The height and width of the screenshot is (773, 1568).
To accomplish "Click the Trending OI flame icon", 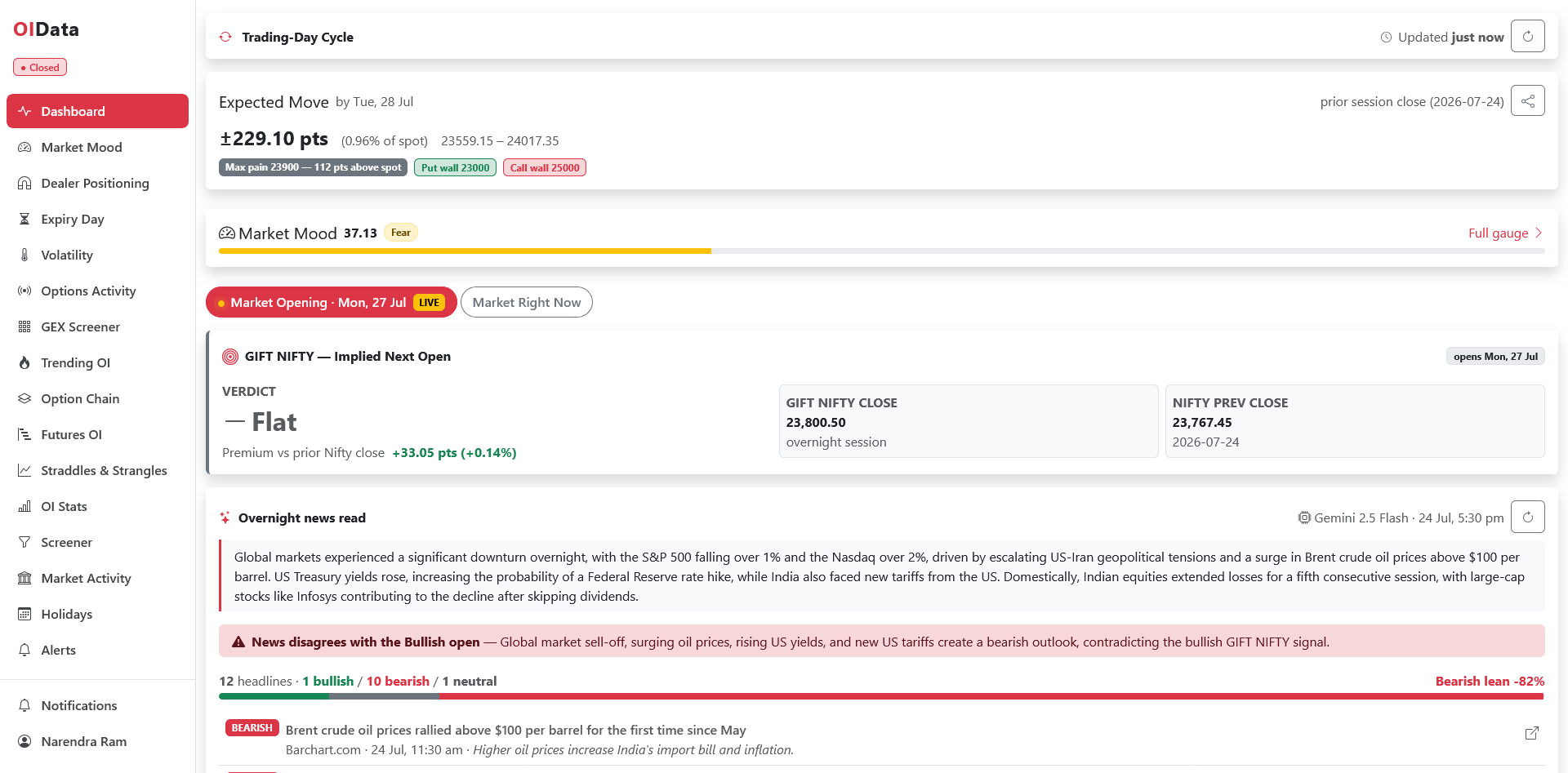I will click(x=24, y=362).
